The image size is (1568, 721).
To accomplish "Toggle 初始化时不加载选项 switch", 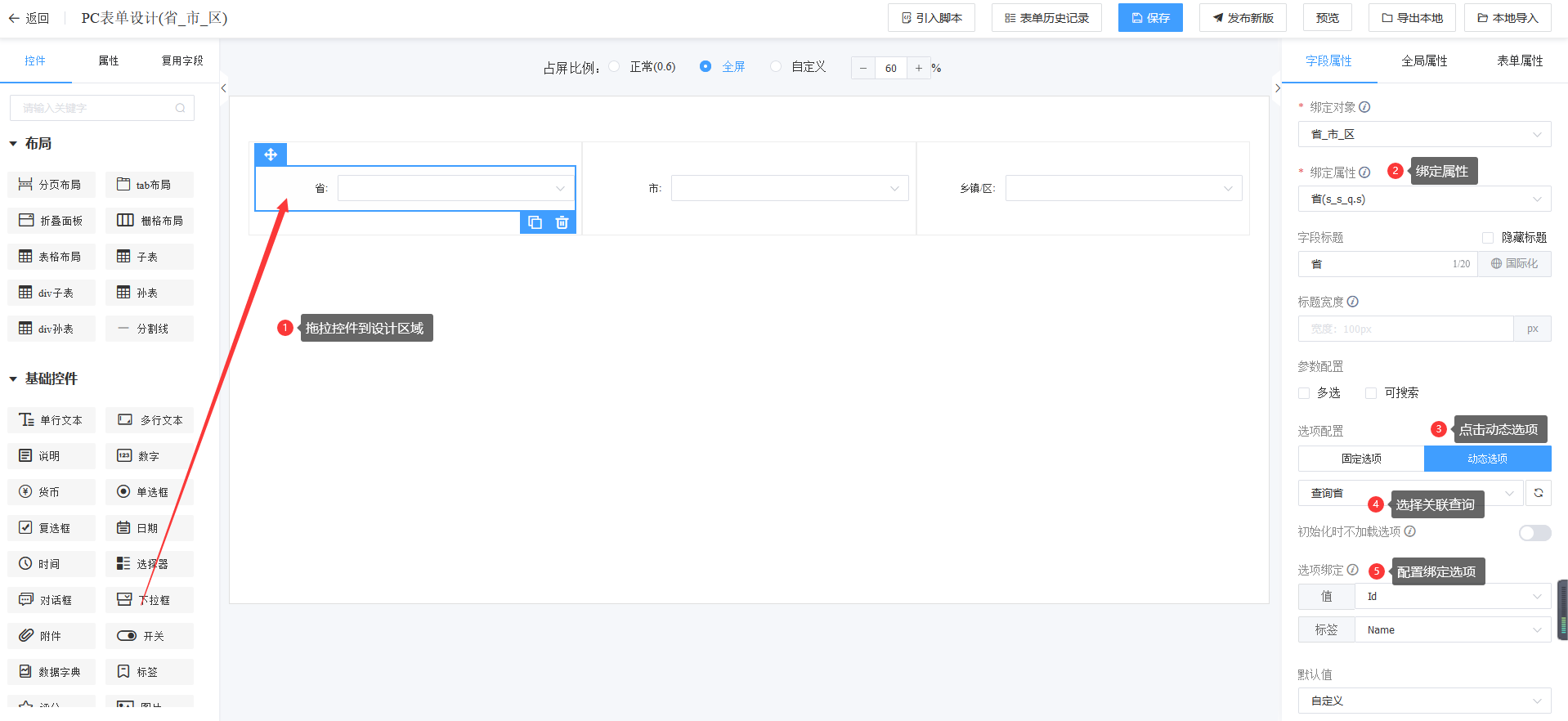I will (x=1534, y=533).
